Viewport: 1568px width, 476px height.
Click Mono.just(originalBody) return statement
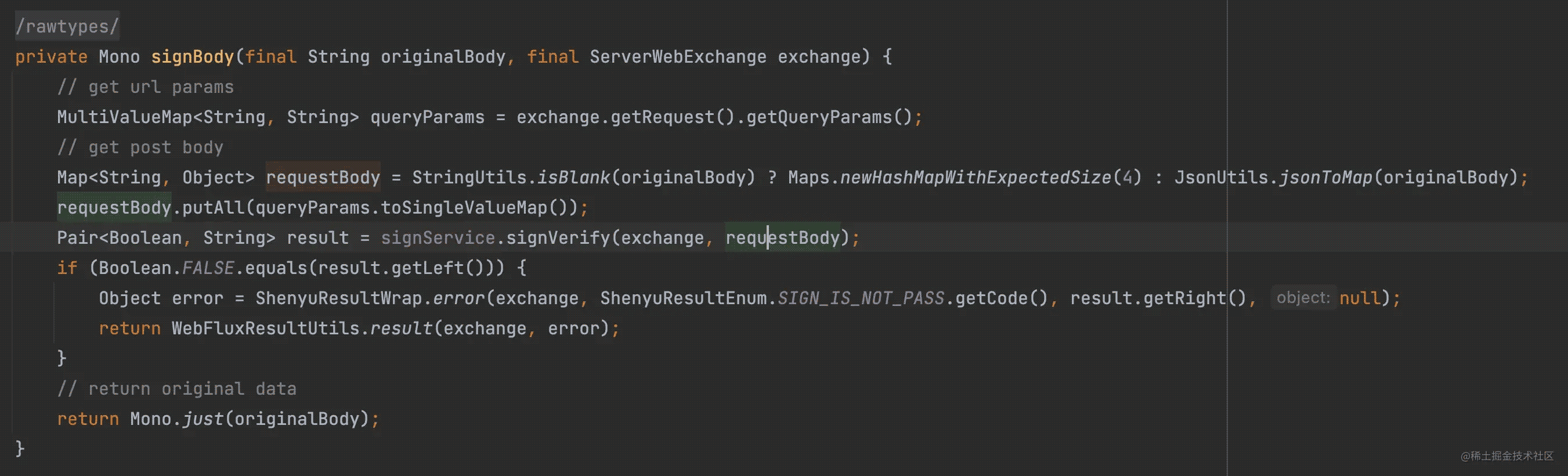[218, 419]
